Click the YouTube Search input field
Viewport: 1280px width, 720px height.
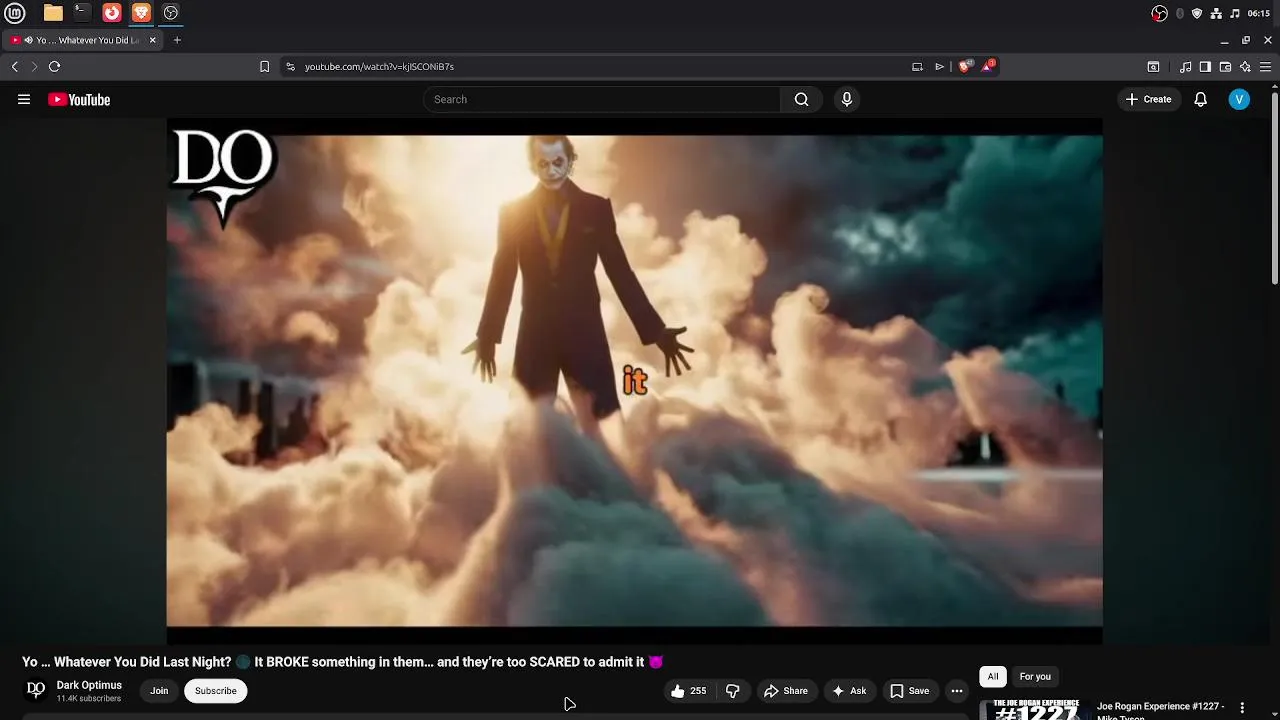pos(602,99)
